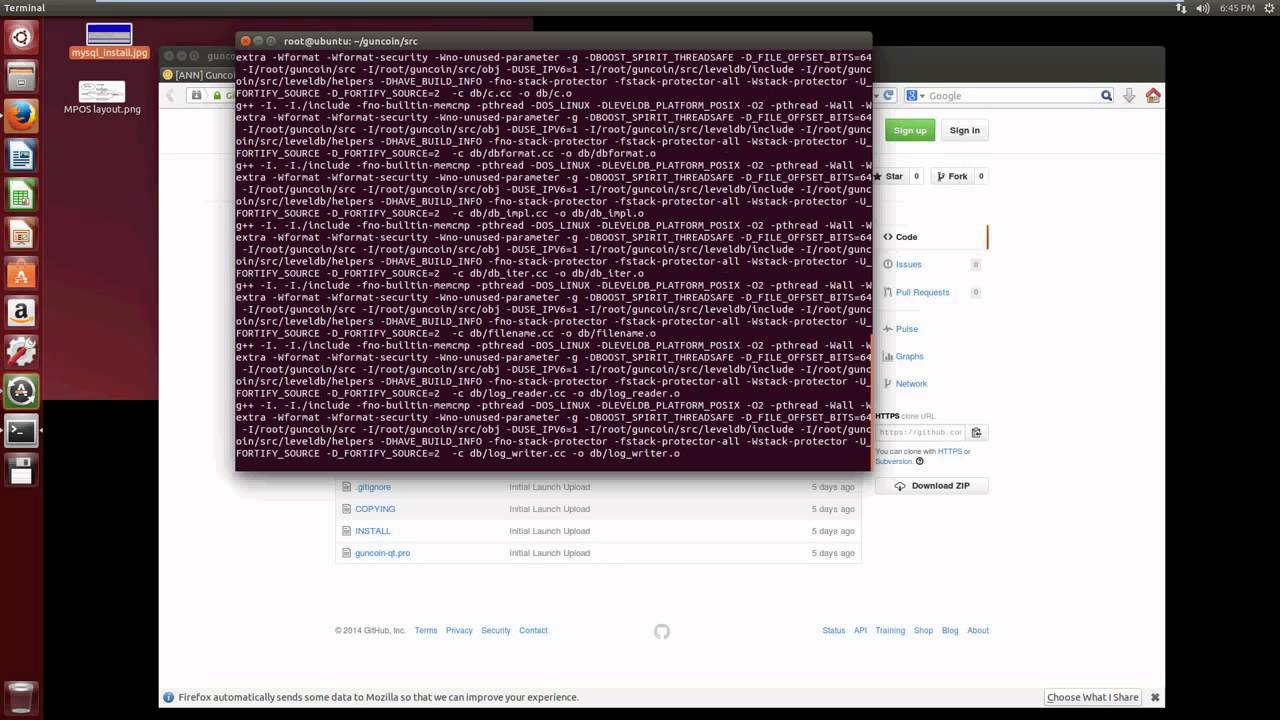Select MPOS layout.png on the desktop
1280x720 pixels.
coord(102,98)
